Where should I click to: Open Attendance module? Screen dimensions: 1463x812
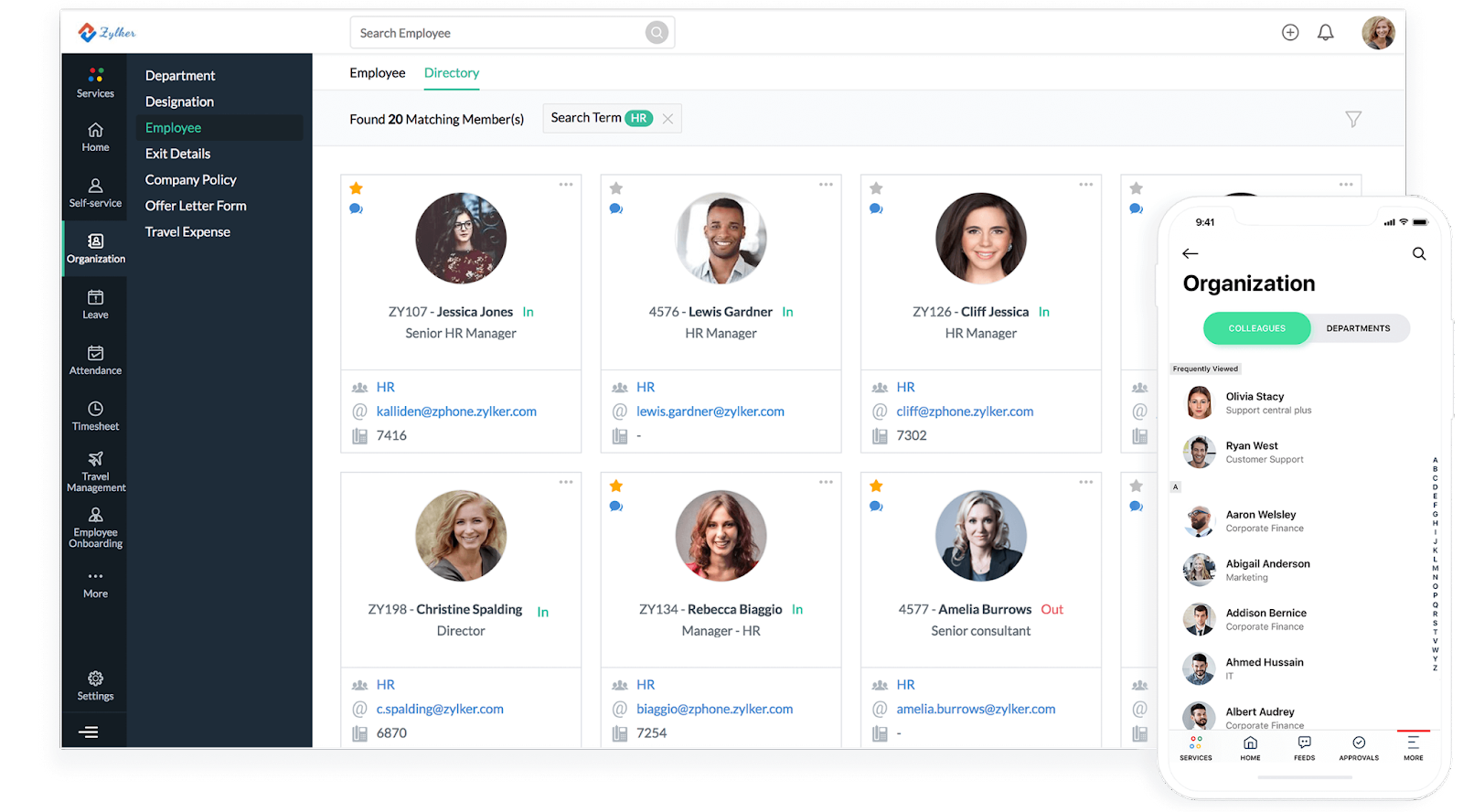click(x=95, y=360)
